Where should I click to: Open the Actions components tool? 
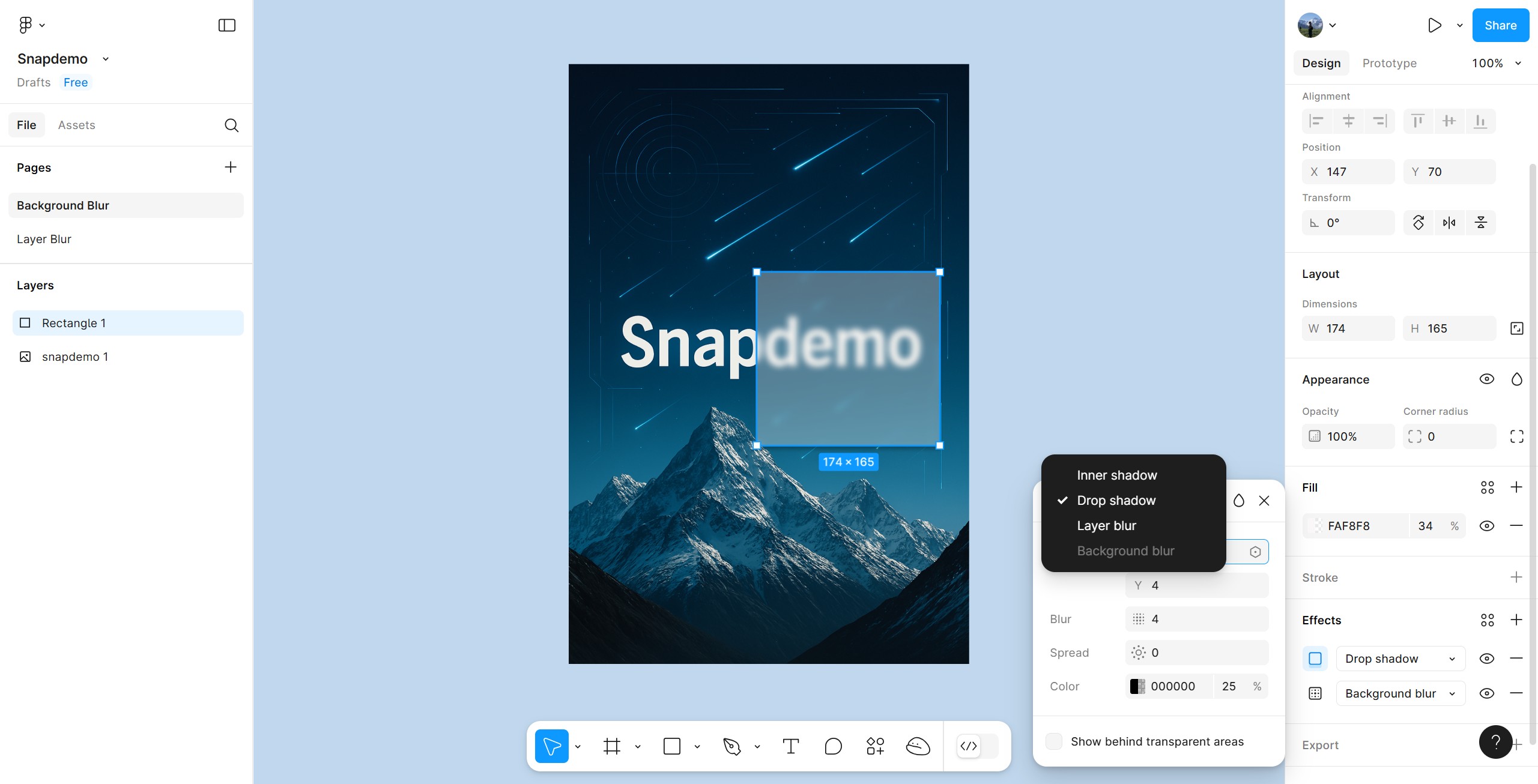875,746
